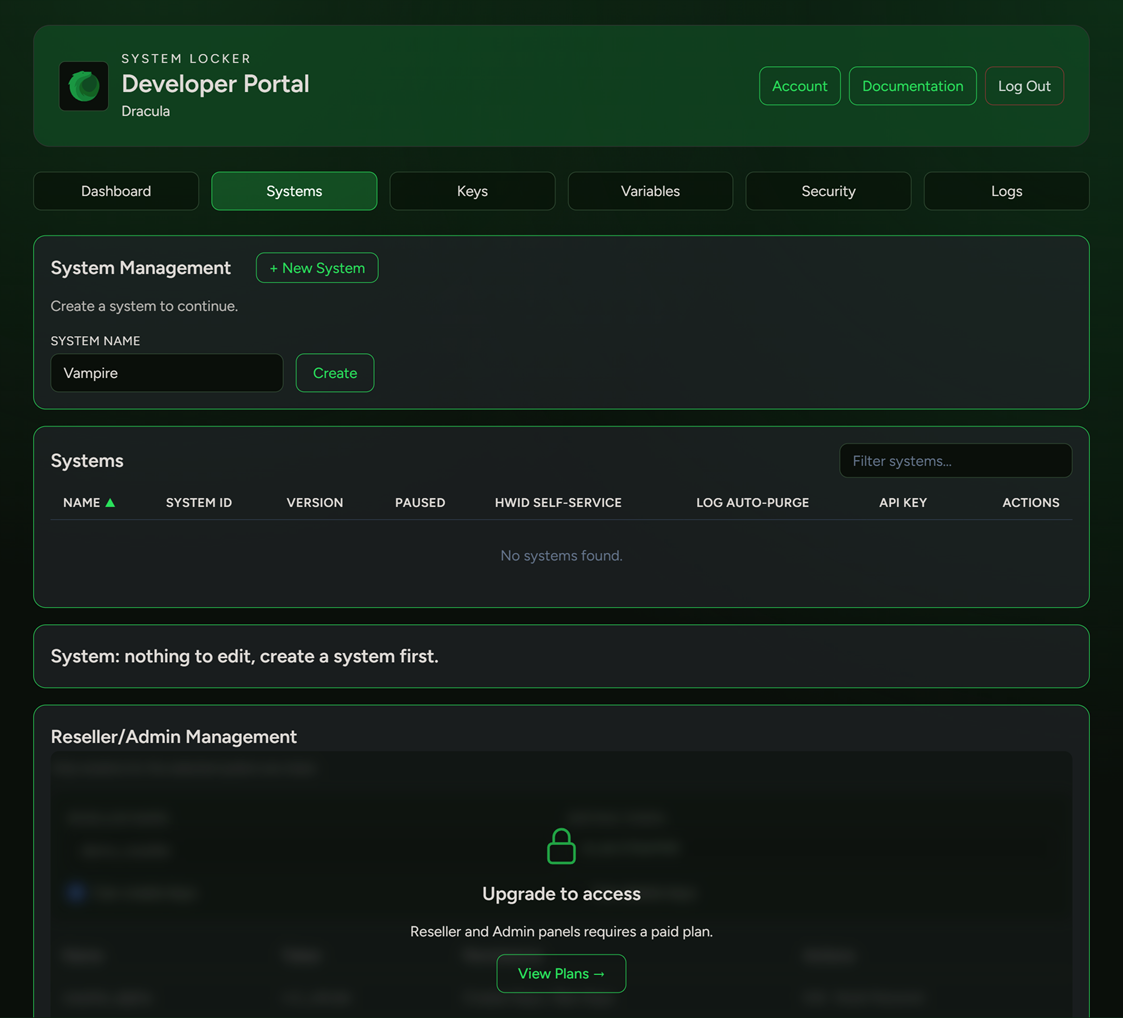Screen dimensions: 1123x1018
Task: Log out of the Developer Portal
Action: (1024, 86)
